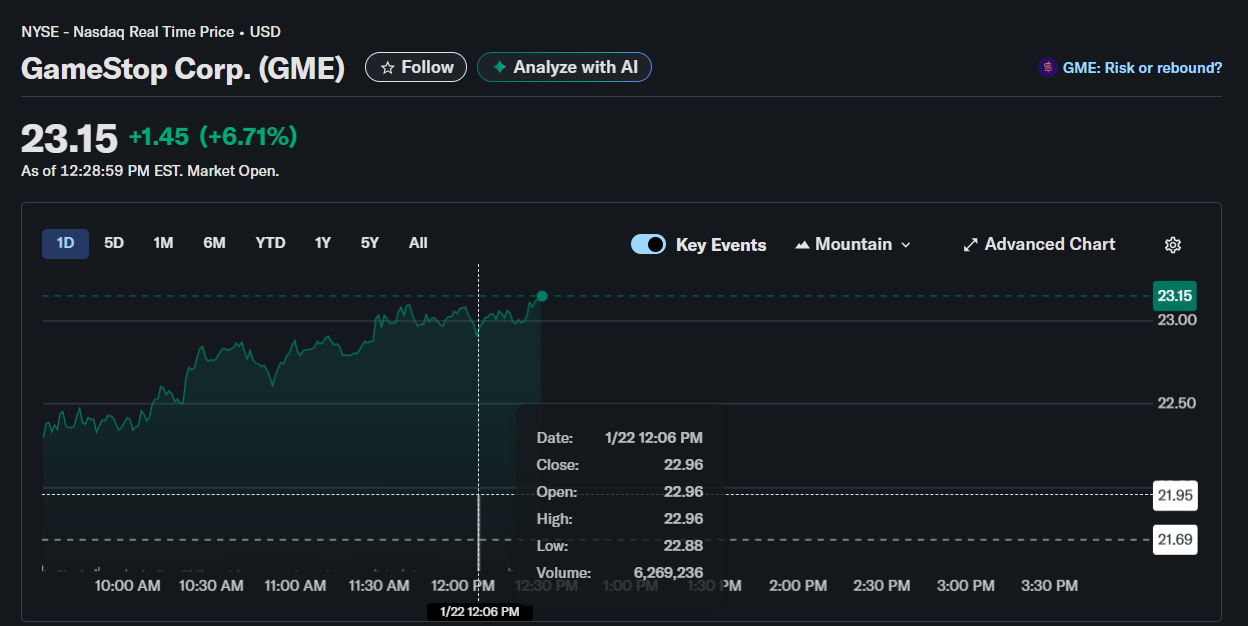Click the 3:30 PM axis label
The width and height of the screenshot is (1248, 626).
point(1049,586)
